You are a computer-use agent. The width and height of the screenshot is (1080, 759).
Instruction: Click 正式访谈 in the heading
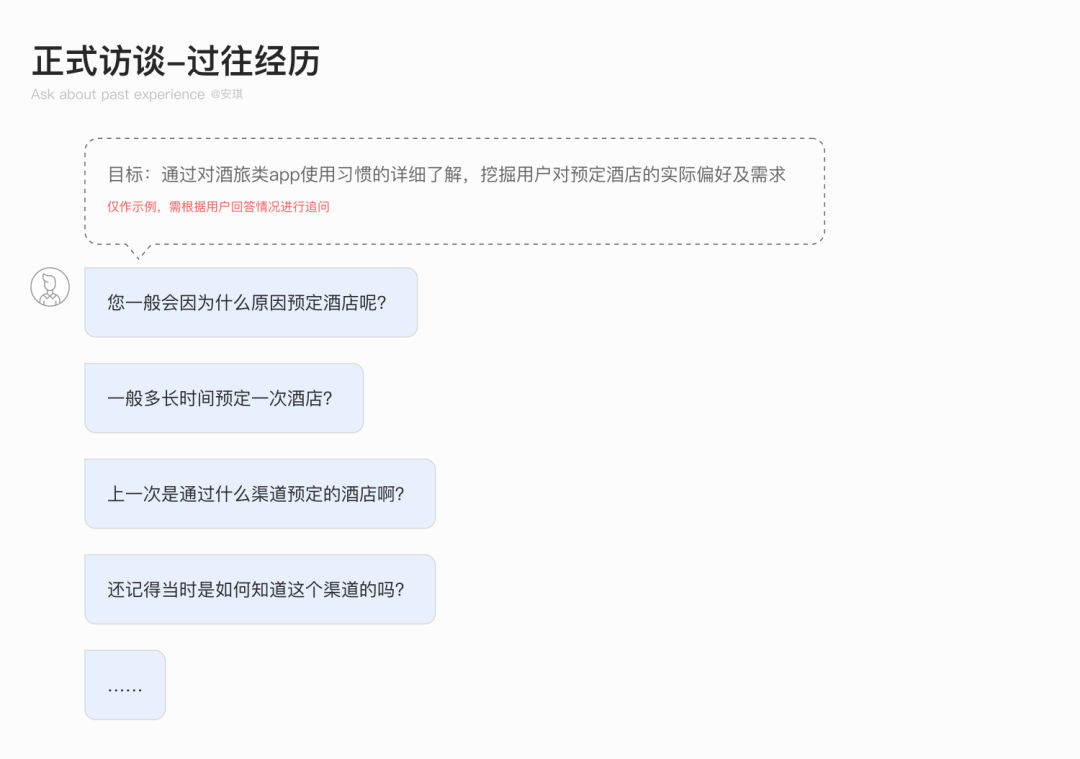click(98, 61)
